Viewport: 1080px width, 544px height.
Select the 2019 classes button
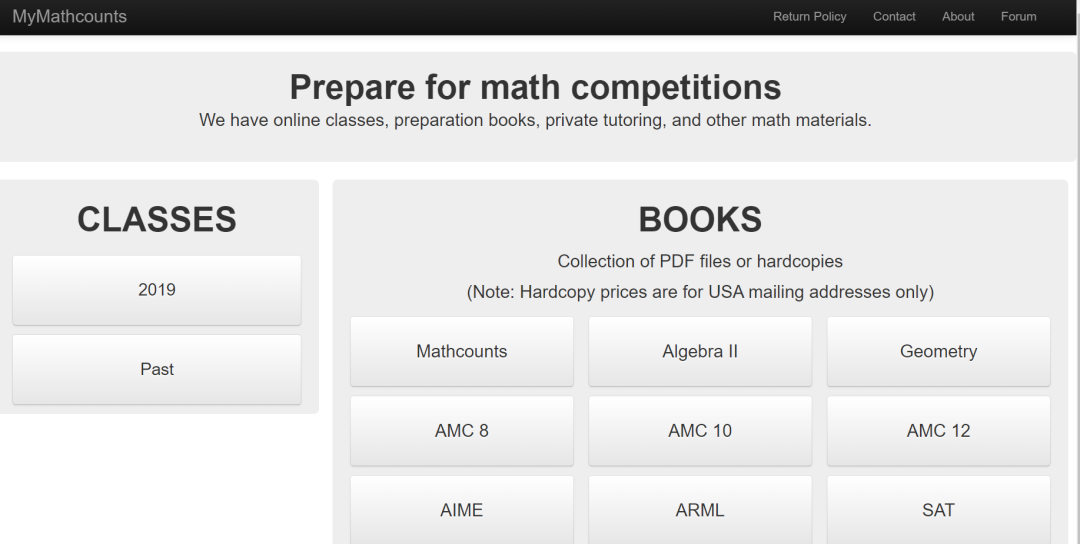coord(157,290)
